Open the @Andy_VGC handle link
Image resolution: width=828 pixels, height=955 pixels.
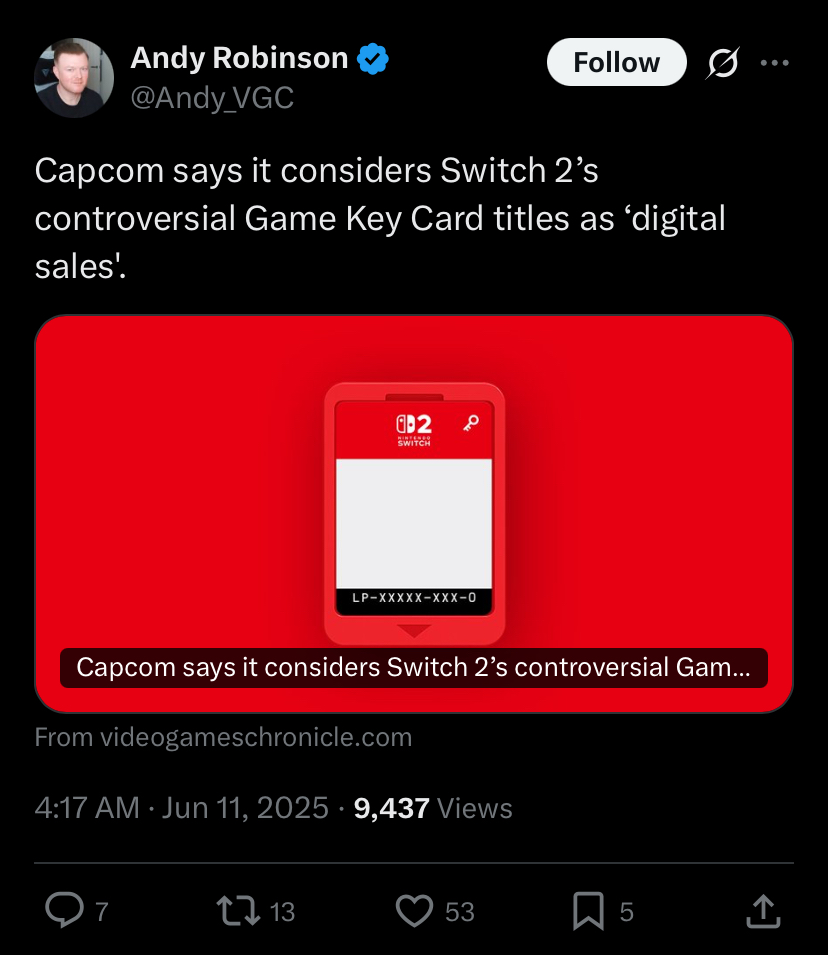(x=212, y=97)
